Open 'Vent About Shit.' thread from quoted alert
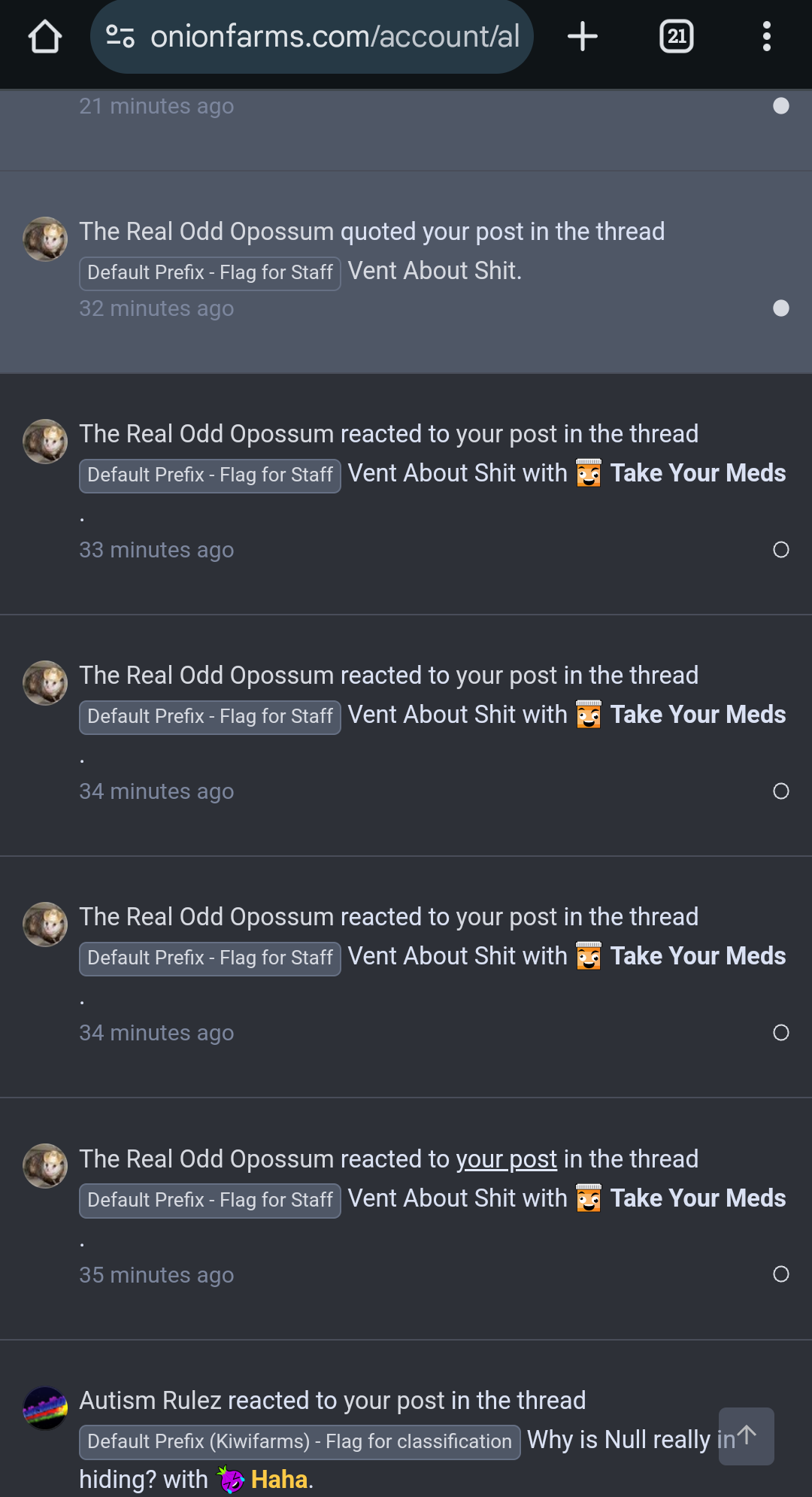The image size is (812, 1497). pyautogui.click(x=434, y=271)
